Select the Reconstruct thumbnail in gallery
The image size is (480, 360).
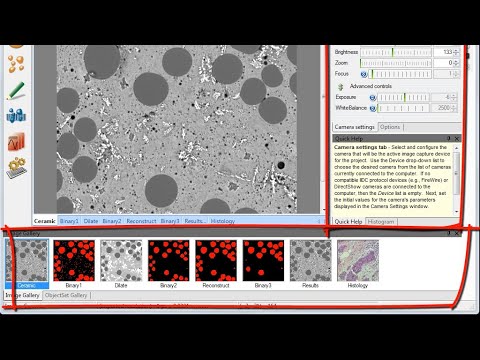pos(216,264)
